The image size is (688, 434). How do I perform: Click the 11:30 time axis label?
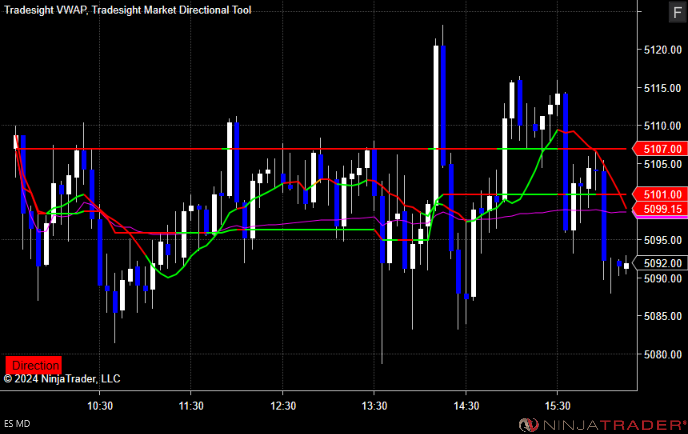191,406
